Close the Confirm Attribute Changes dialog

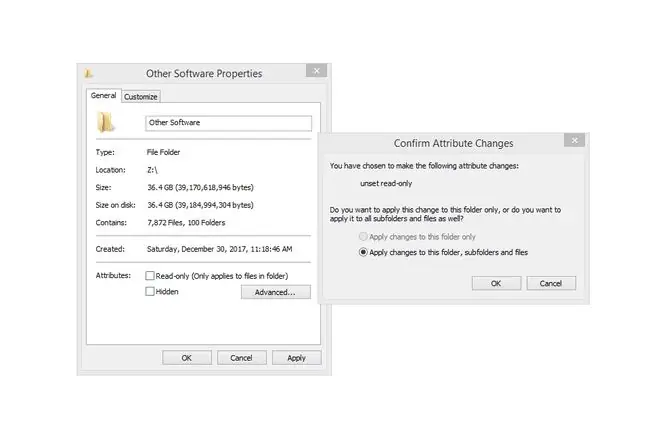pos(575,140)
